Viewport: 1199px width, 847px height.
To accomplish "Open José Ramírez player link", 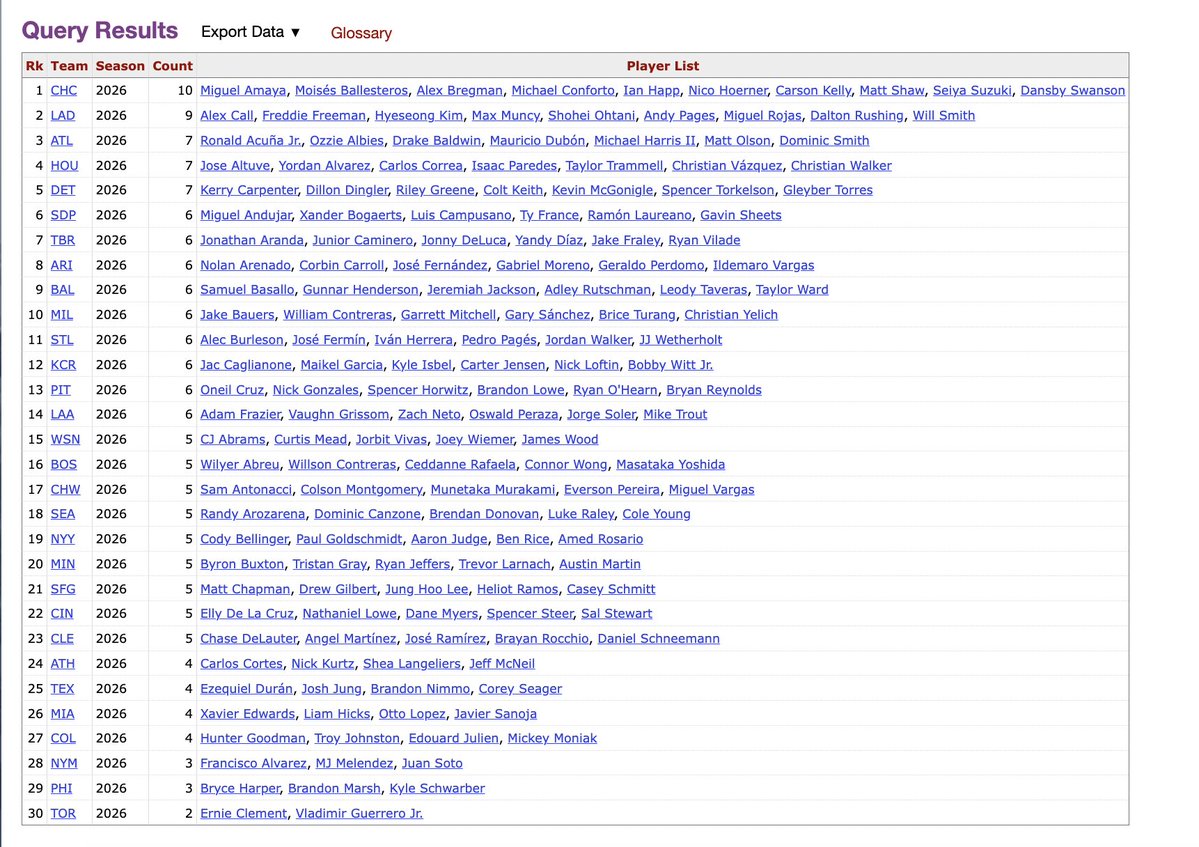I will tap(445, 639).
